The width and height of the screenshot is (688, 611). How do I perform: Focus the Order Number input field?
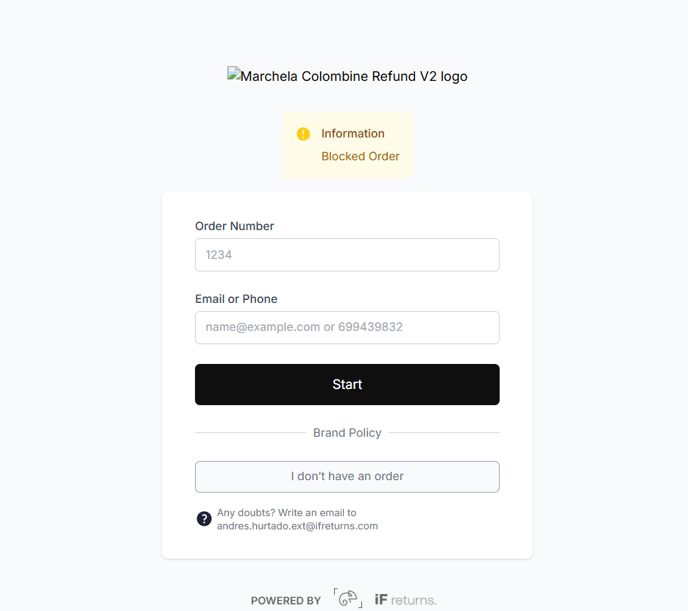pos(347,255)
